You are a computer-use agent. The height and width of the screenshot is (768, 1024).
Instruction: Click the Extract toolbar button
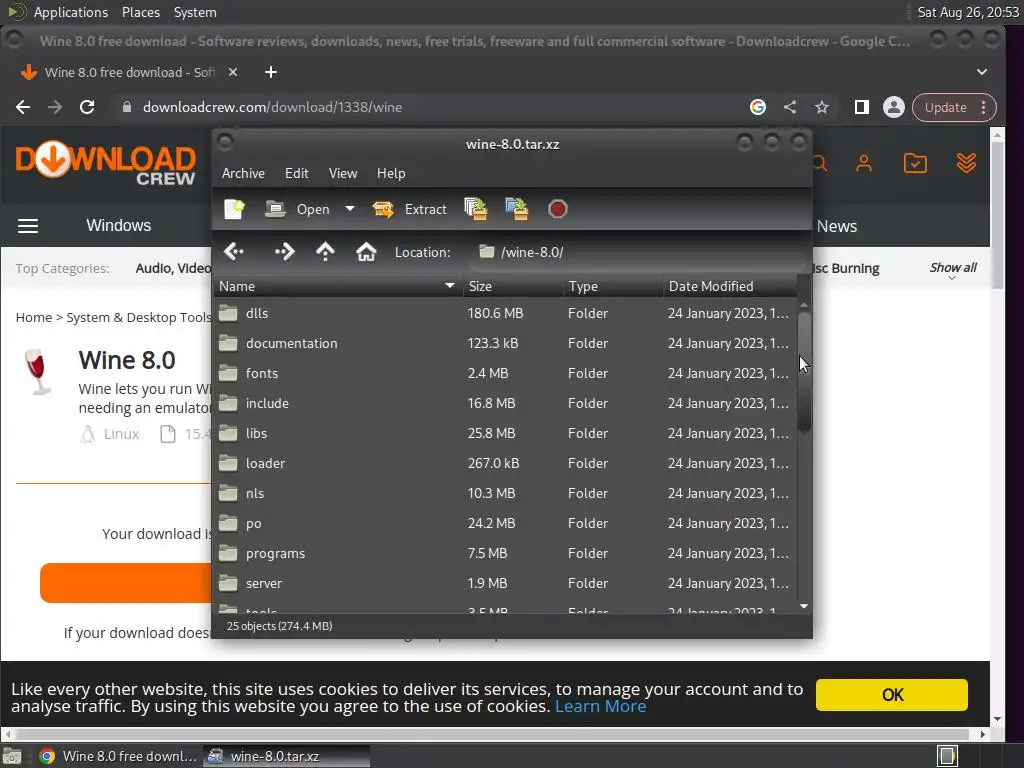pos(410,209)
